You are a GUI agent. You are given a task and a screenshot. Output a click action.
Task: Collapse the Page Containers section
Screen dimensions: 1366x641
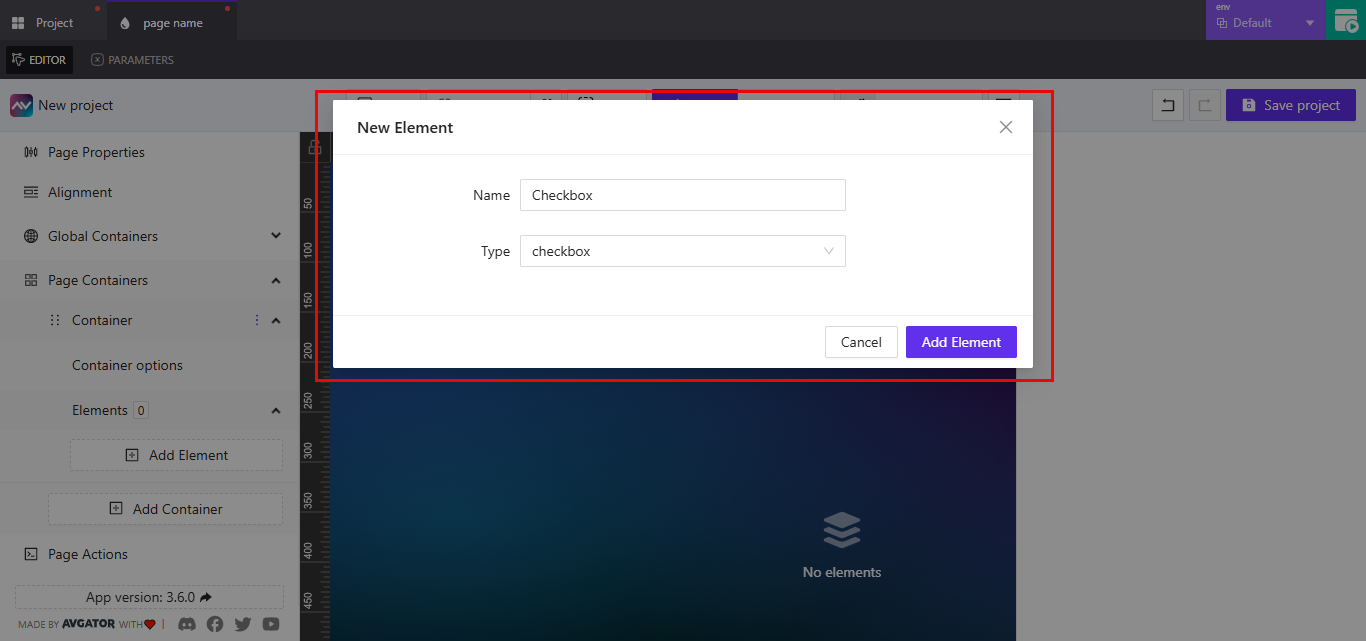(275, 280)
